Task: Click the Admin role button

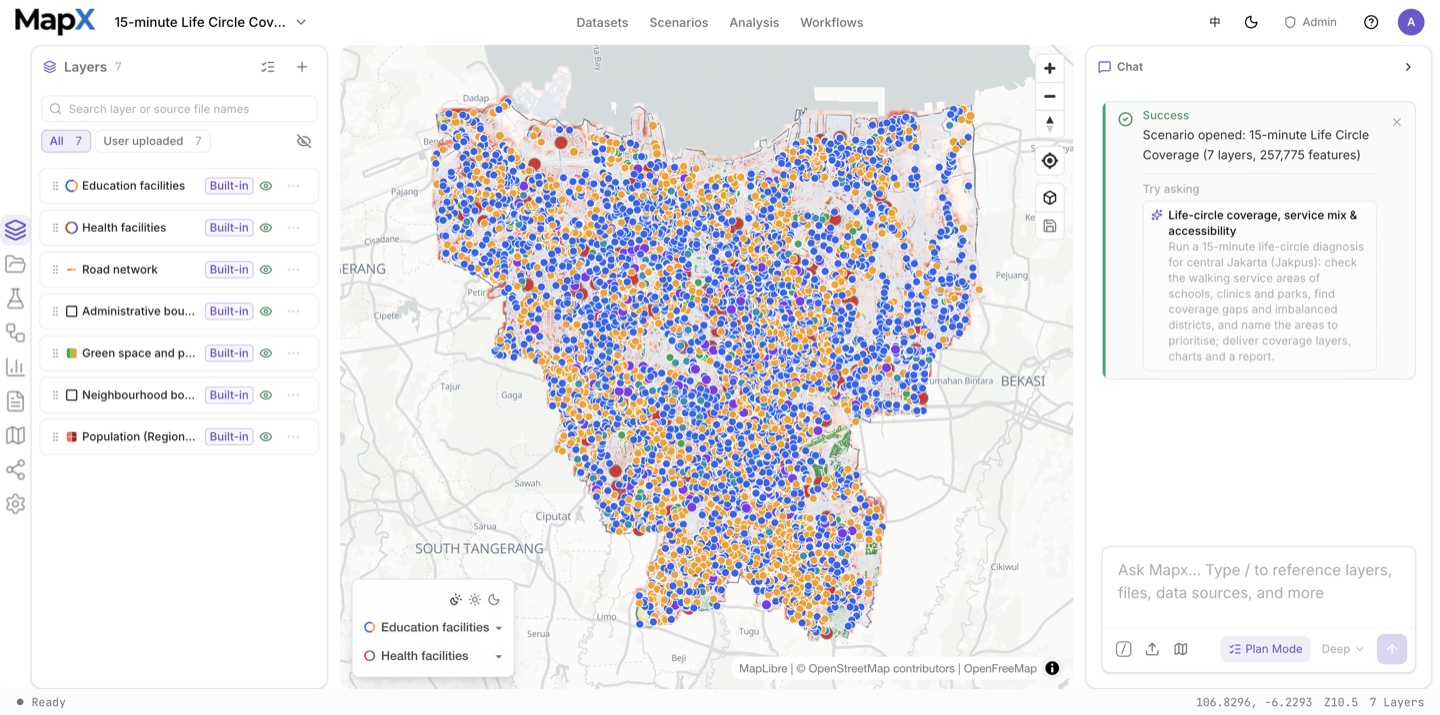Action: [x=1310, y=22]
